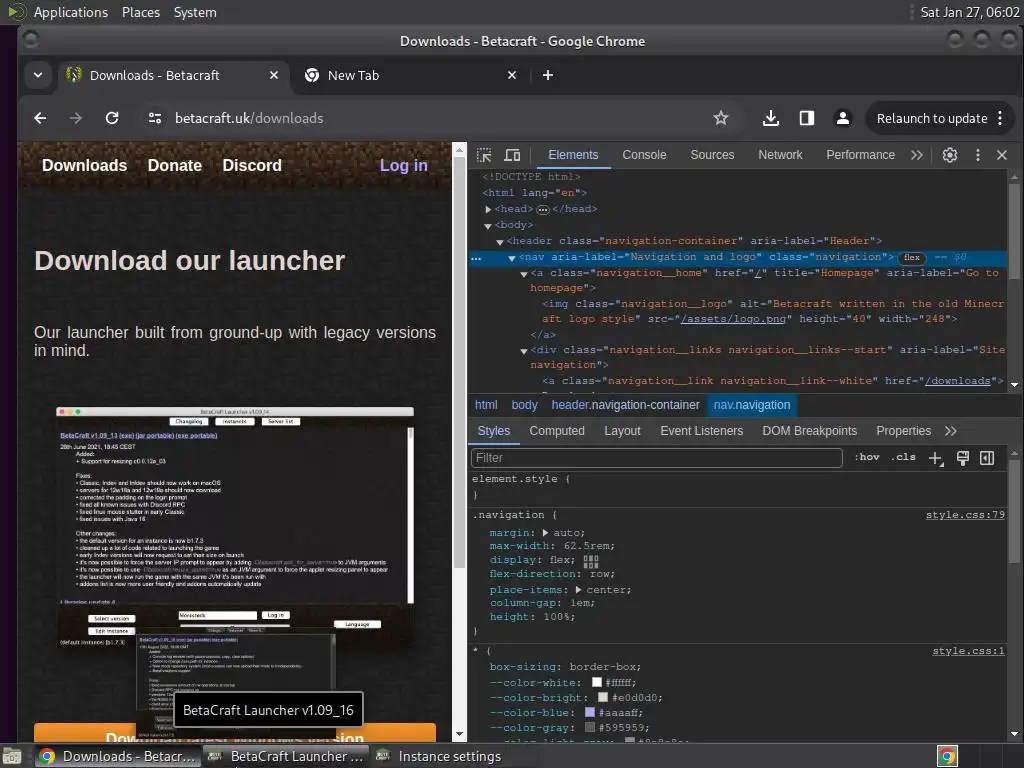Toggle Chrome side panel icon
Image resolution: width=1024 pixels, height=768 pixels.
click(x=807, y=118)
